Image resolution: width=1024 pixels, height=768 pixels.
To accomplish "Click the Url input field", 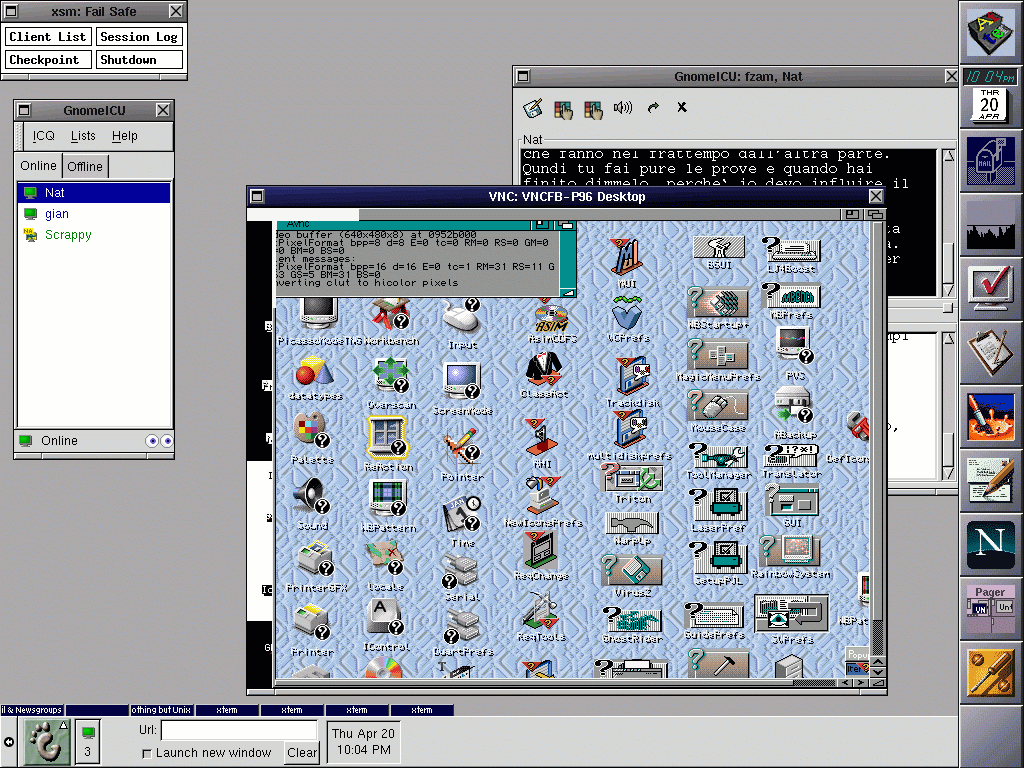I will click(x=239, y=731).
